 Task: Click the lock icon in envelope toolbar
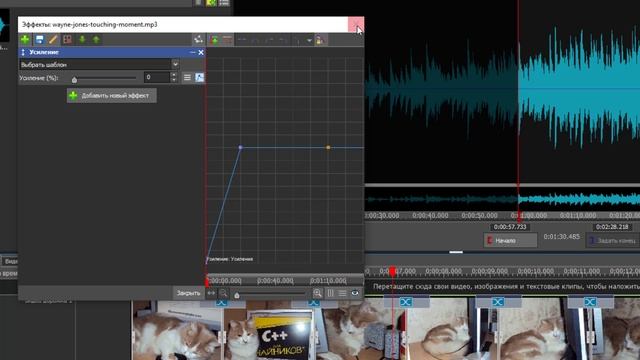point(320,40)
